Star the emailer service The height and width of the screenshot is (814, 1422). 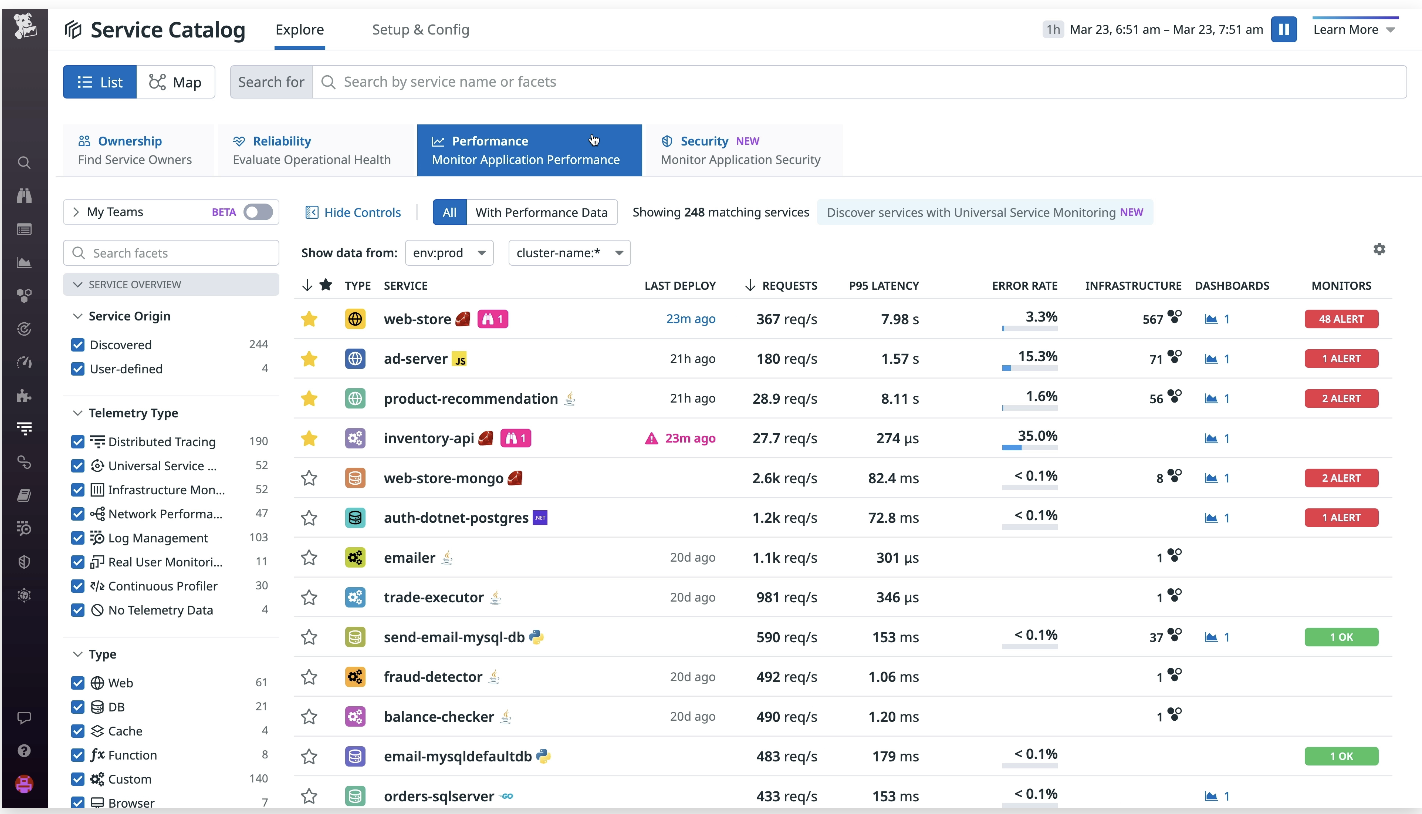(x=309, y=558)
